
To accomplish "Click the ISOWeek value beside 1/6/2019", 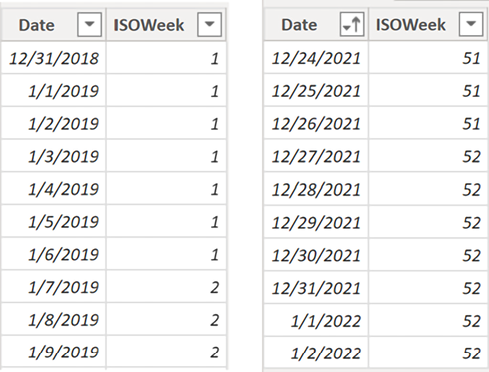I will 166,254.
